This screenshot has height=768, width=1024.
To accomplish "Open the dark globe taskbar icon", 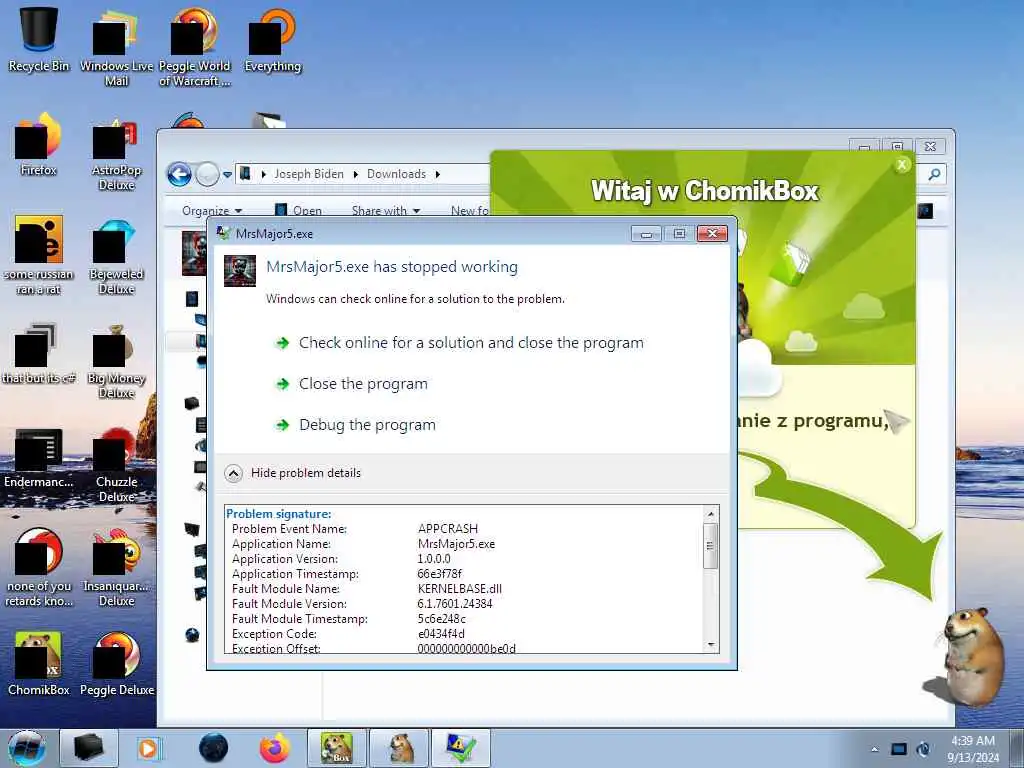I will [214, 748].
